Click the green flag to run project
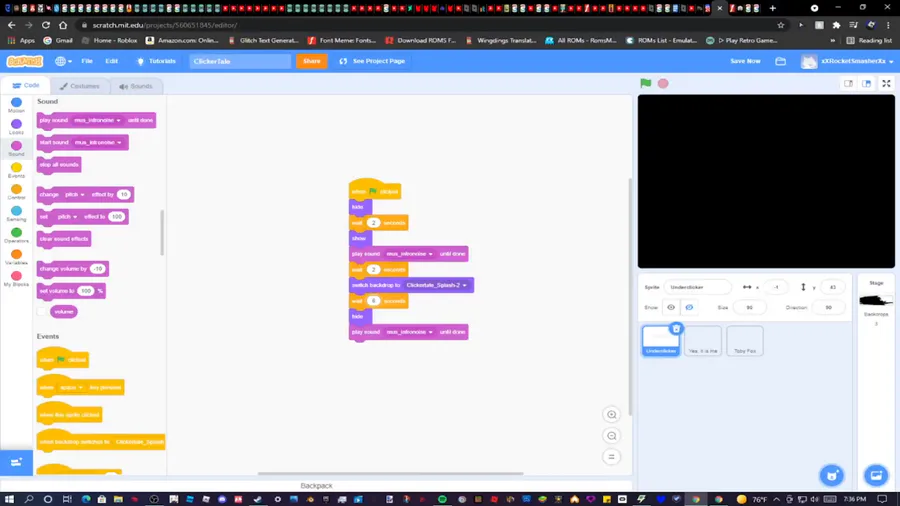This screenshot has width=900, height=506. point(646,83)
